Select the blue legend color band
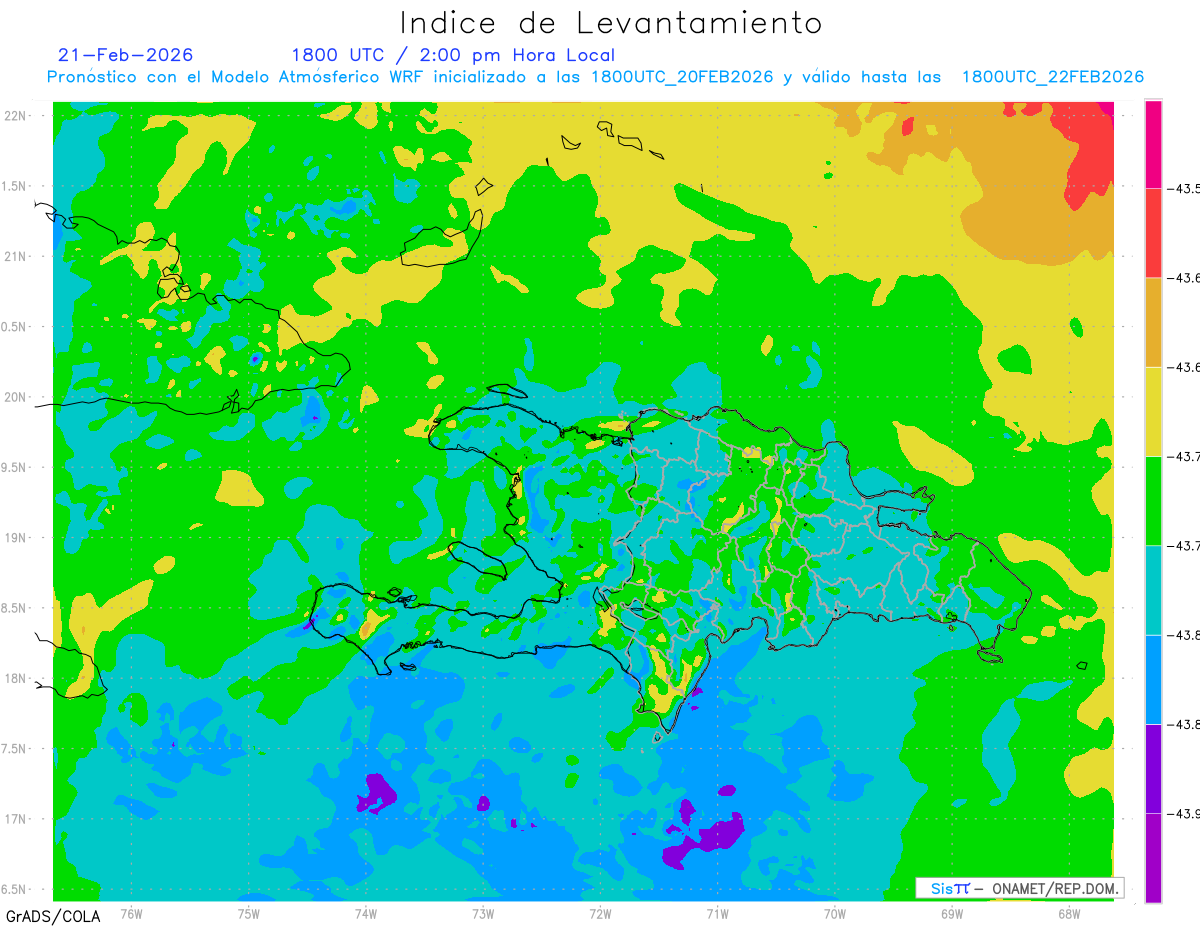Image resolution: width=1200 pixels, height=927 pixels. click(x=1153, y=679)
